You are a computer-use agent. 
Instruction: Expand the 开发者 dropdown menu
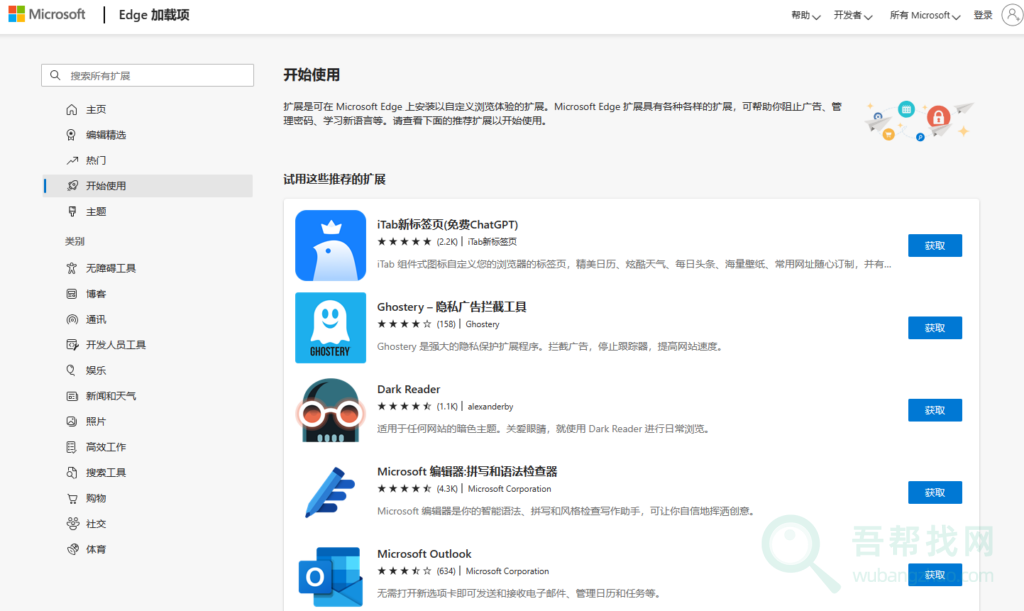coord(853,16)
